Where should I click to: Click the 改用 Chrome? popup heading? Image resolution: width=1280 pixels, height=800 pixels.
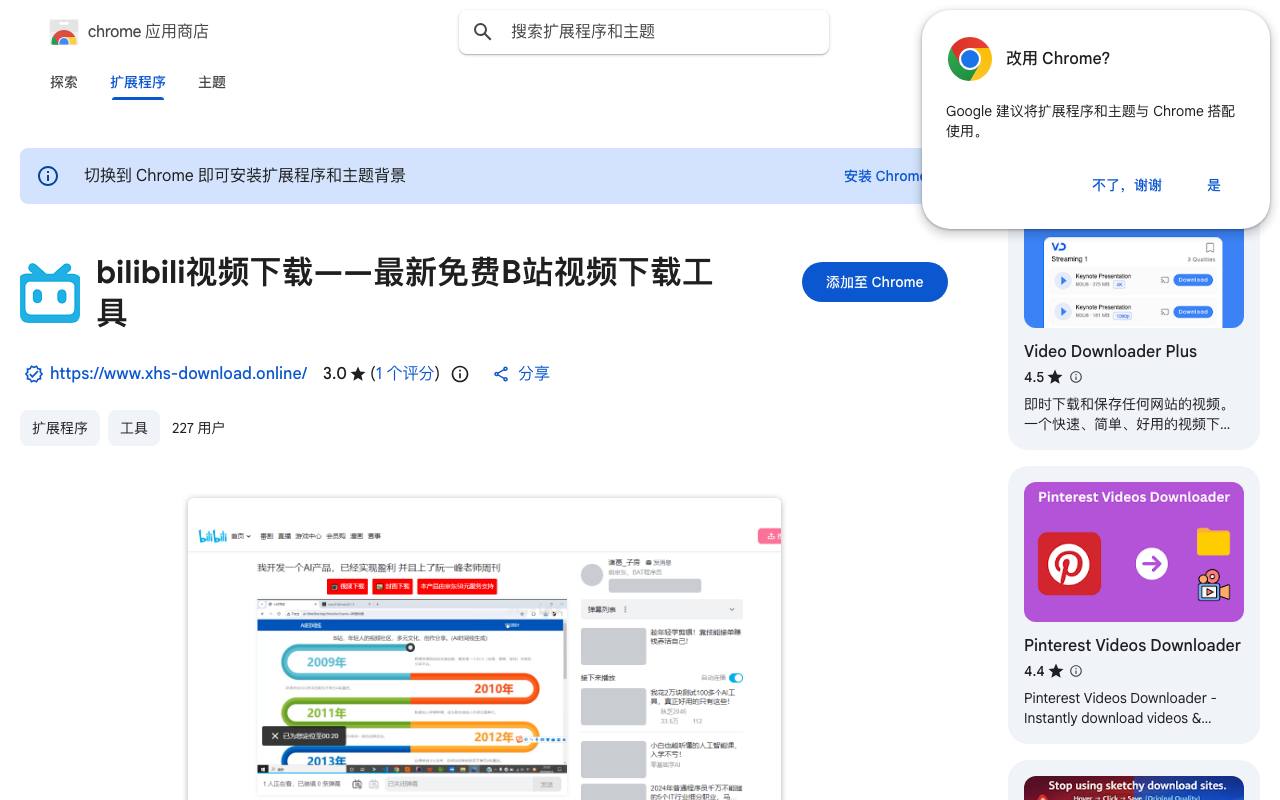tap(1058, 59)
